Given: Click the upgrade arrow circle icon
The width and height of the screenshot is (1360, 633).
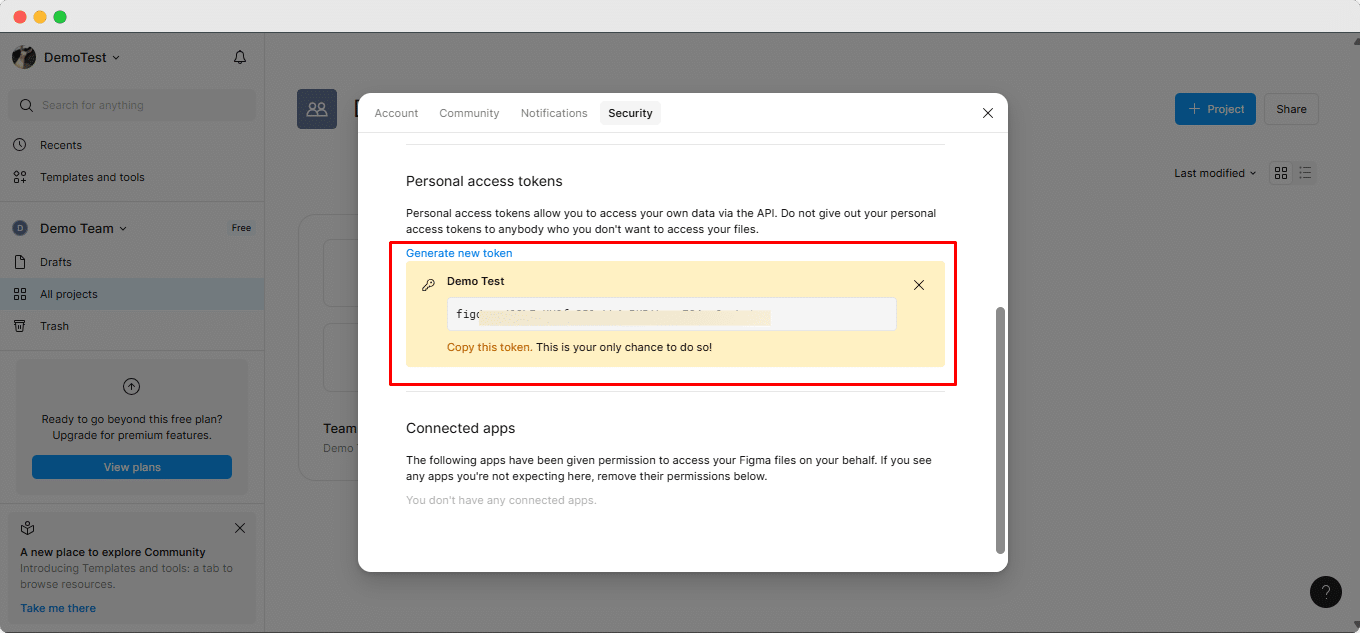Looking at the screenshot, I should point(131,386).
